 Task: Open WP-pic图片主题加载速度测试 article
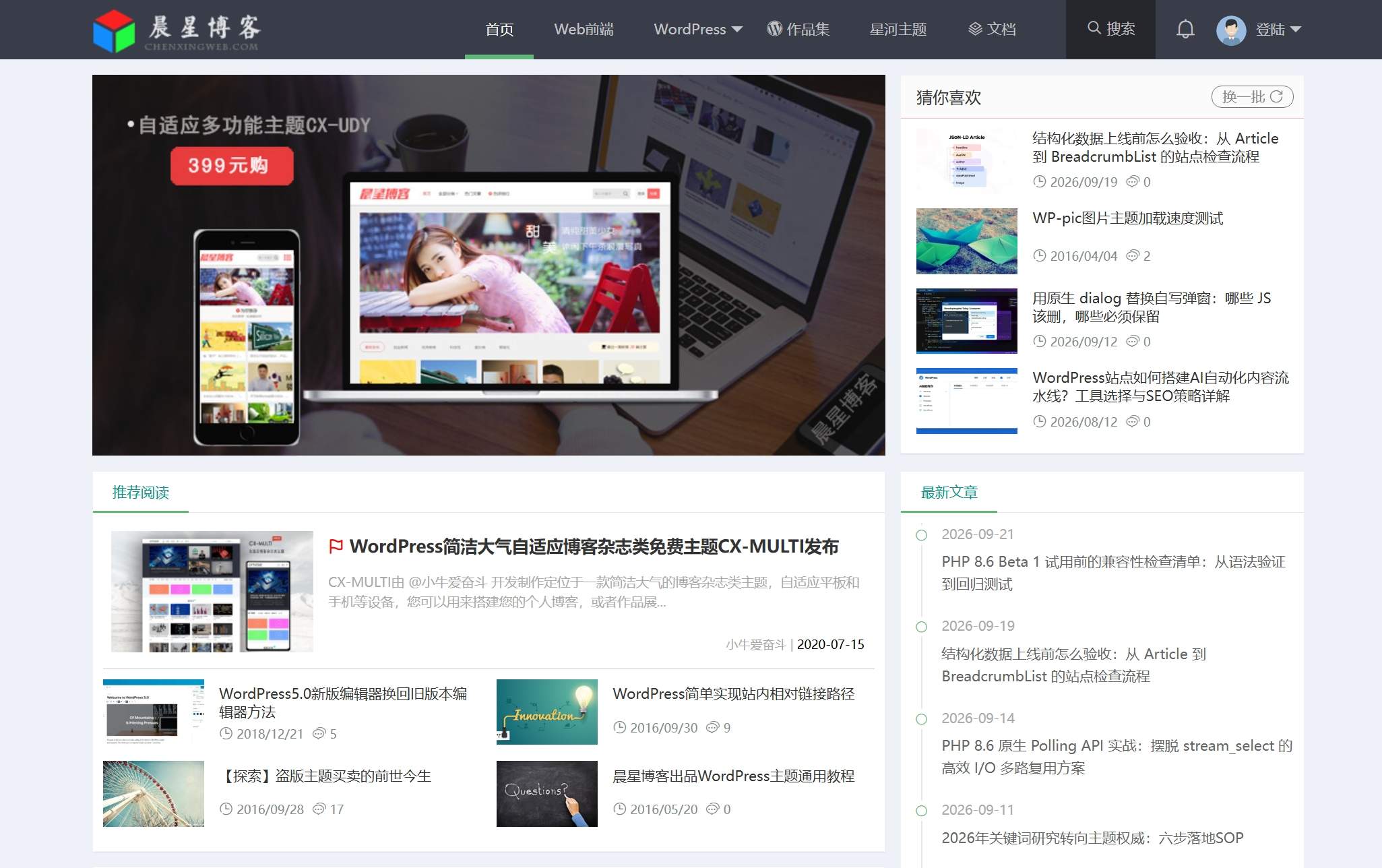pos(1127,218)
